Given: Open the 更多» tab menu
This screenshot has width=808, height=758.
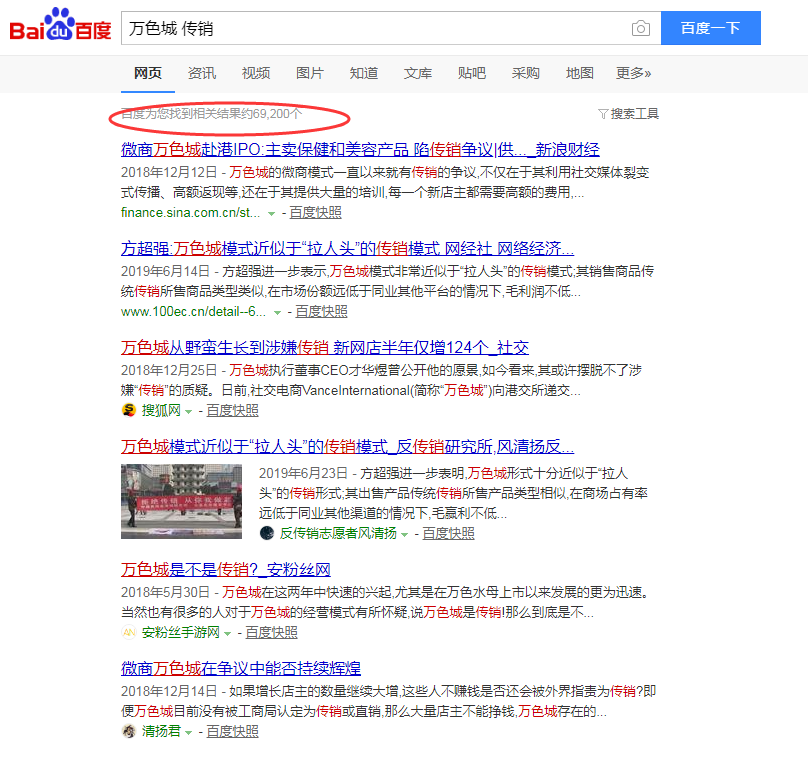Looking at the screenshot, I should coord(633,73).
